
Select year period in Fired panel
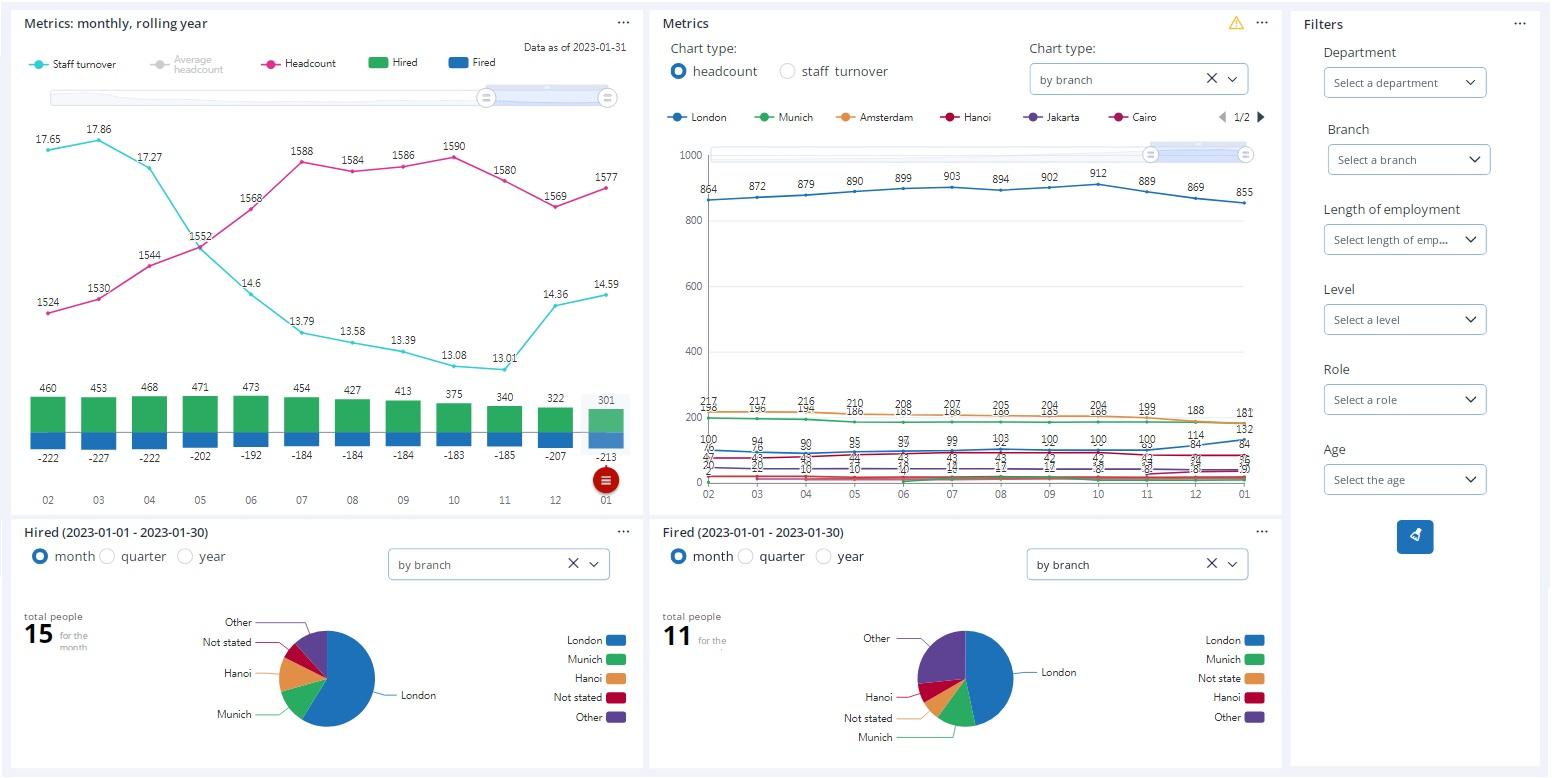click(x=824, y=557)
